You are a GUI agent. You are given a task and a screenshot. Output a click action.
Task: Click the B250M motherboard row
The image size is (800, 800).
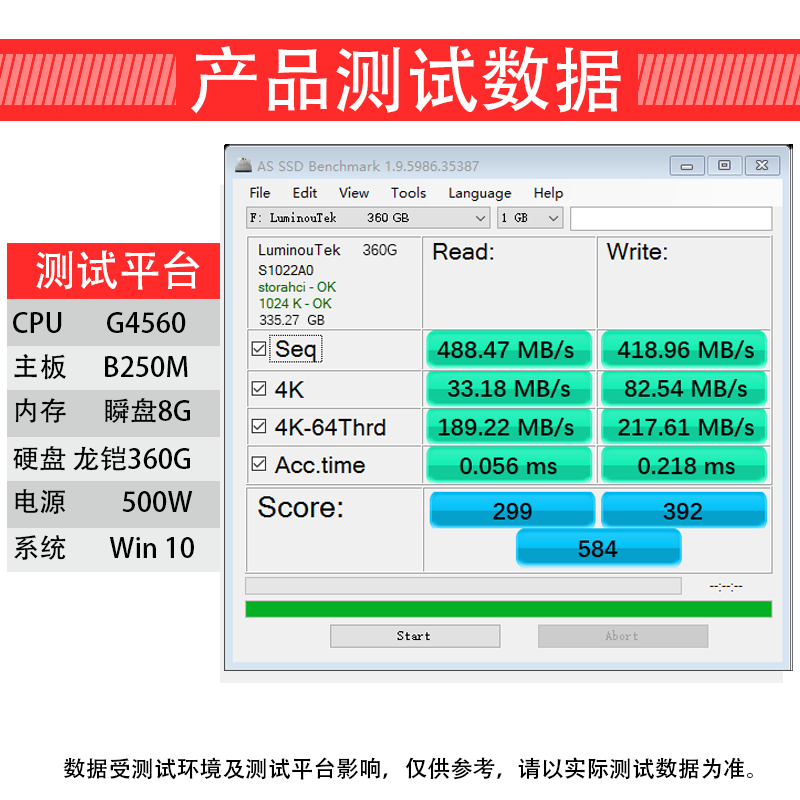tap(113, 367)
